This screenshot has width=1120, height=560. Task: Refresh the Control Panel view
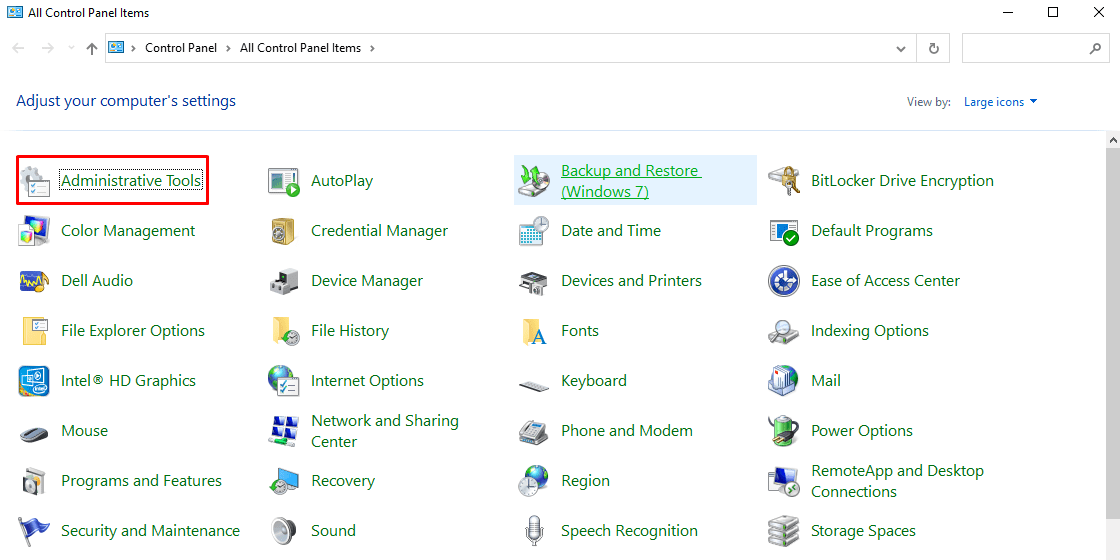pyautogui.click(x=934, y=49)
